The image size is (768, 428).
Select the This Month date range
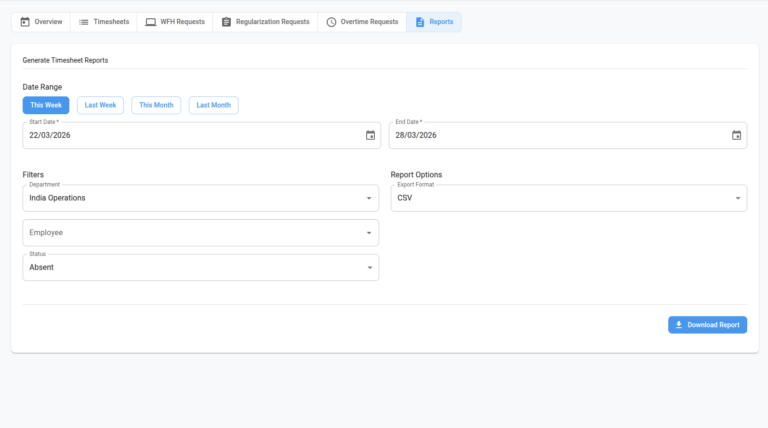point(156,105)
